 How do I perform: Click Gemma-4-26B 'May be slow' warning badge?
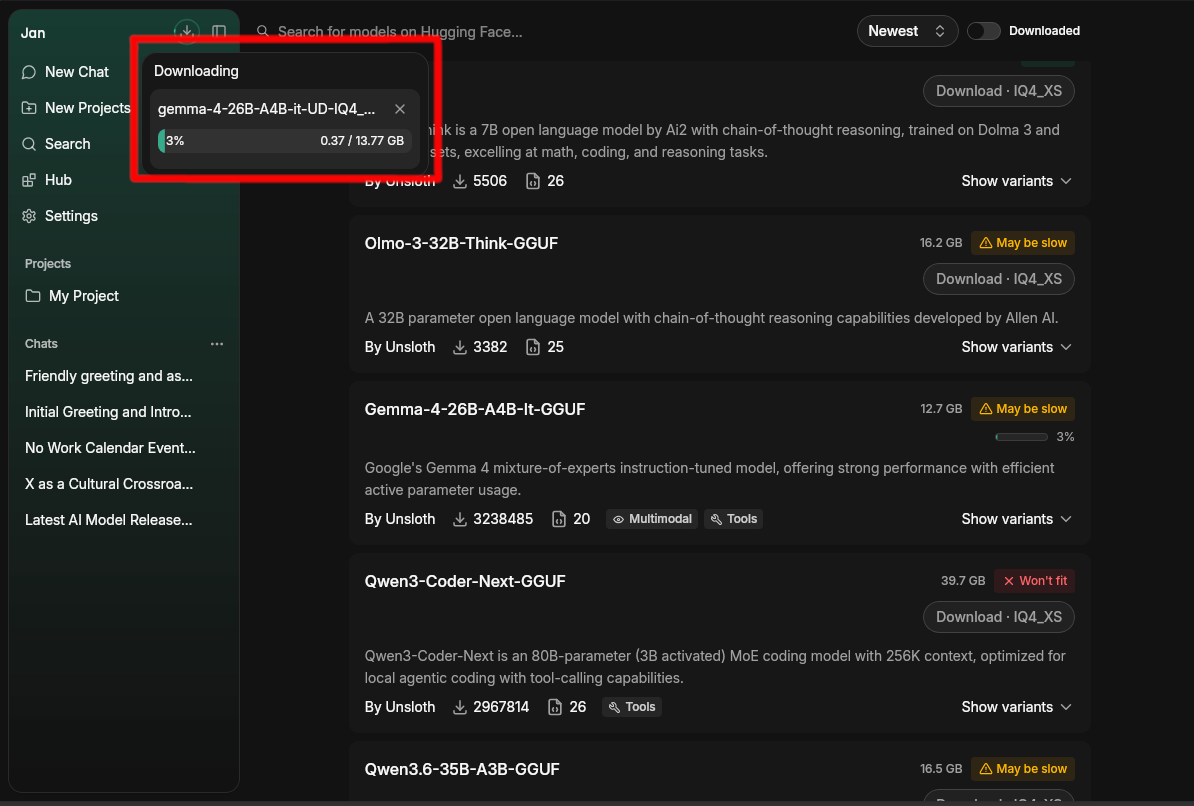(1023, 409)
